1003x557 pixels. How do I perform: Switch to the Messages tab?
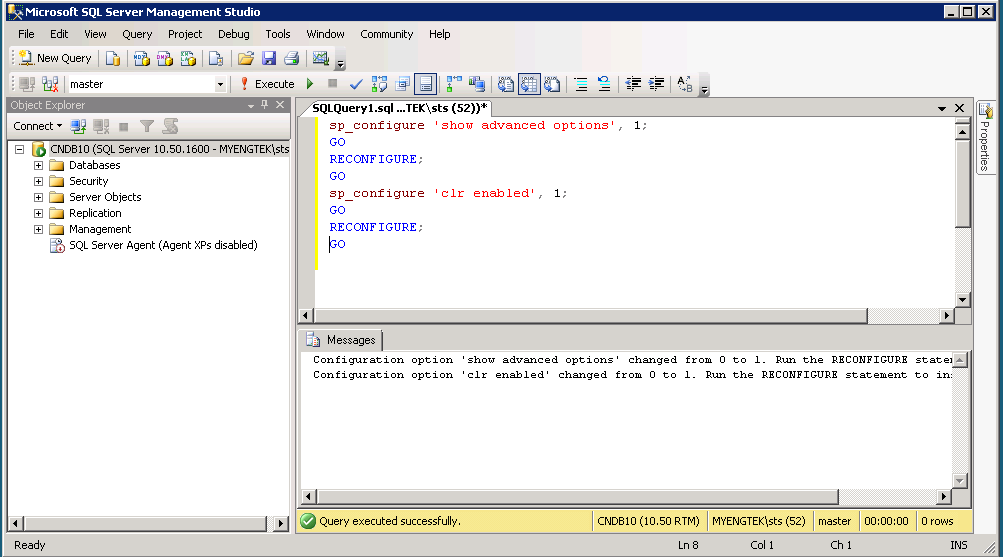pos(342,340)
